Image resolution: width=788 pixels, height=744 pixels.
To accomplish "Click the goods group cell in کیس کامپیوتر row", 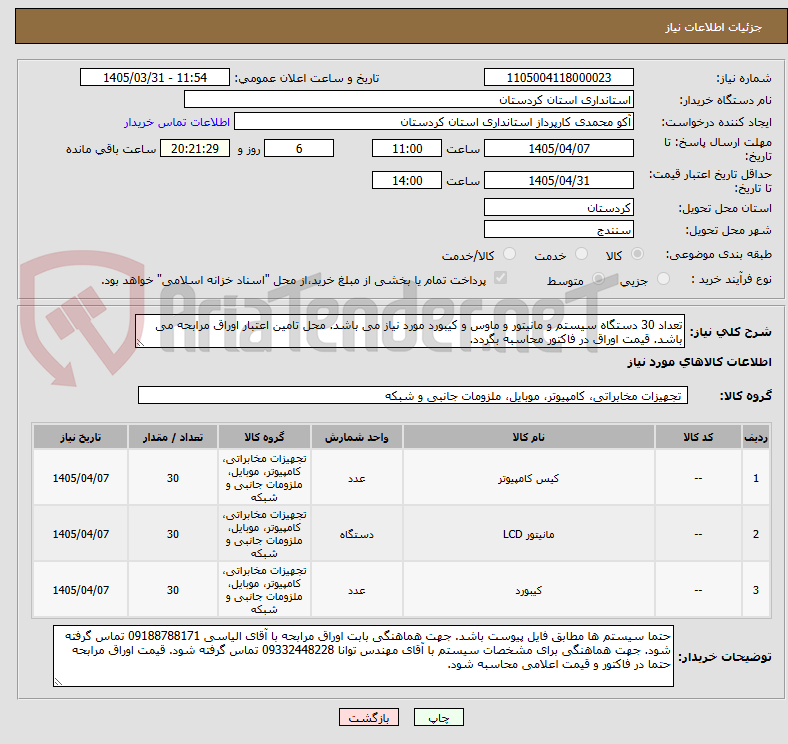I will (x=264, y=478).
